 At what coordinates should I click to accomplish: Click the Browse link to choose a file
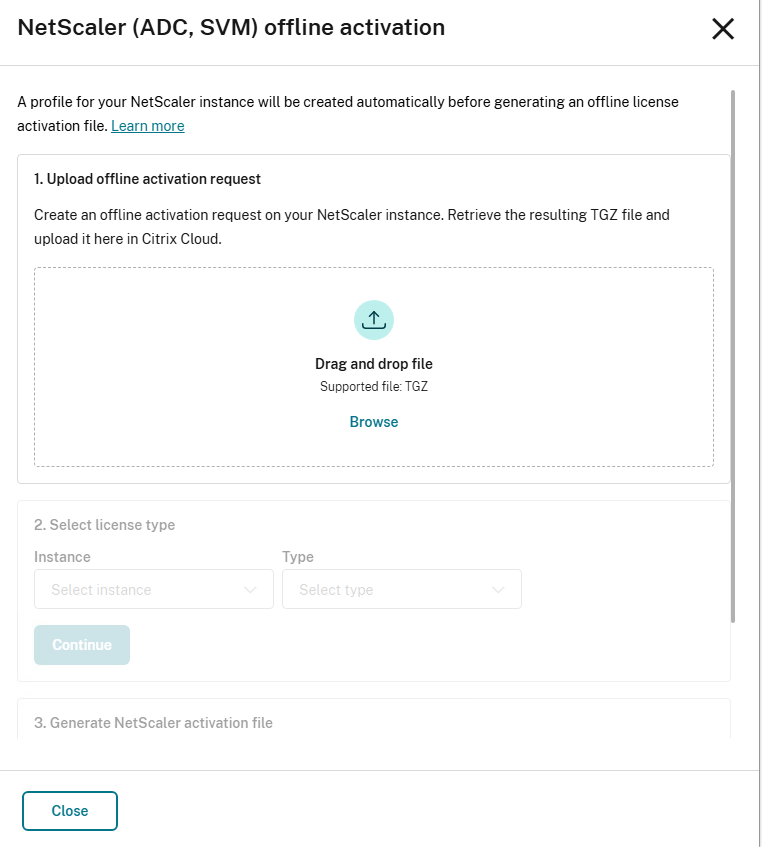pyautogui.click(x=374, y=422)
